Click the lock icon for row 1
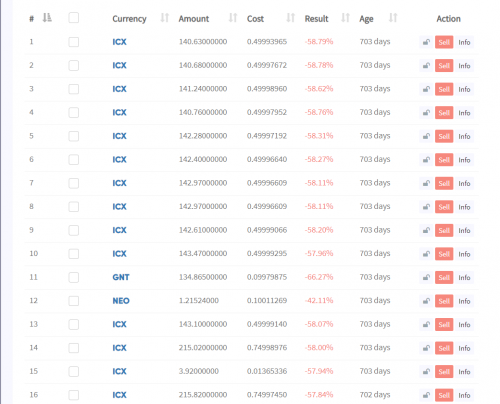The width and height of the screenshot is (500, 404). (426, 42)
